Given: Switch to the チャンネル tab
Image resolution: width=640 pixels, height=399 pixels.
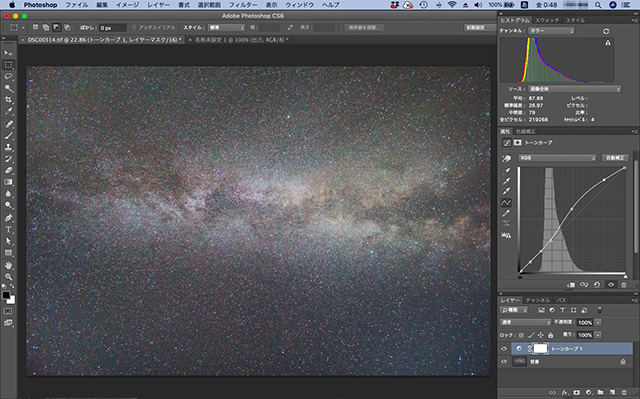Looking at the screenshot, I should click(538, 300).
